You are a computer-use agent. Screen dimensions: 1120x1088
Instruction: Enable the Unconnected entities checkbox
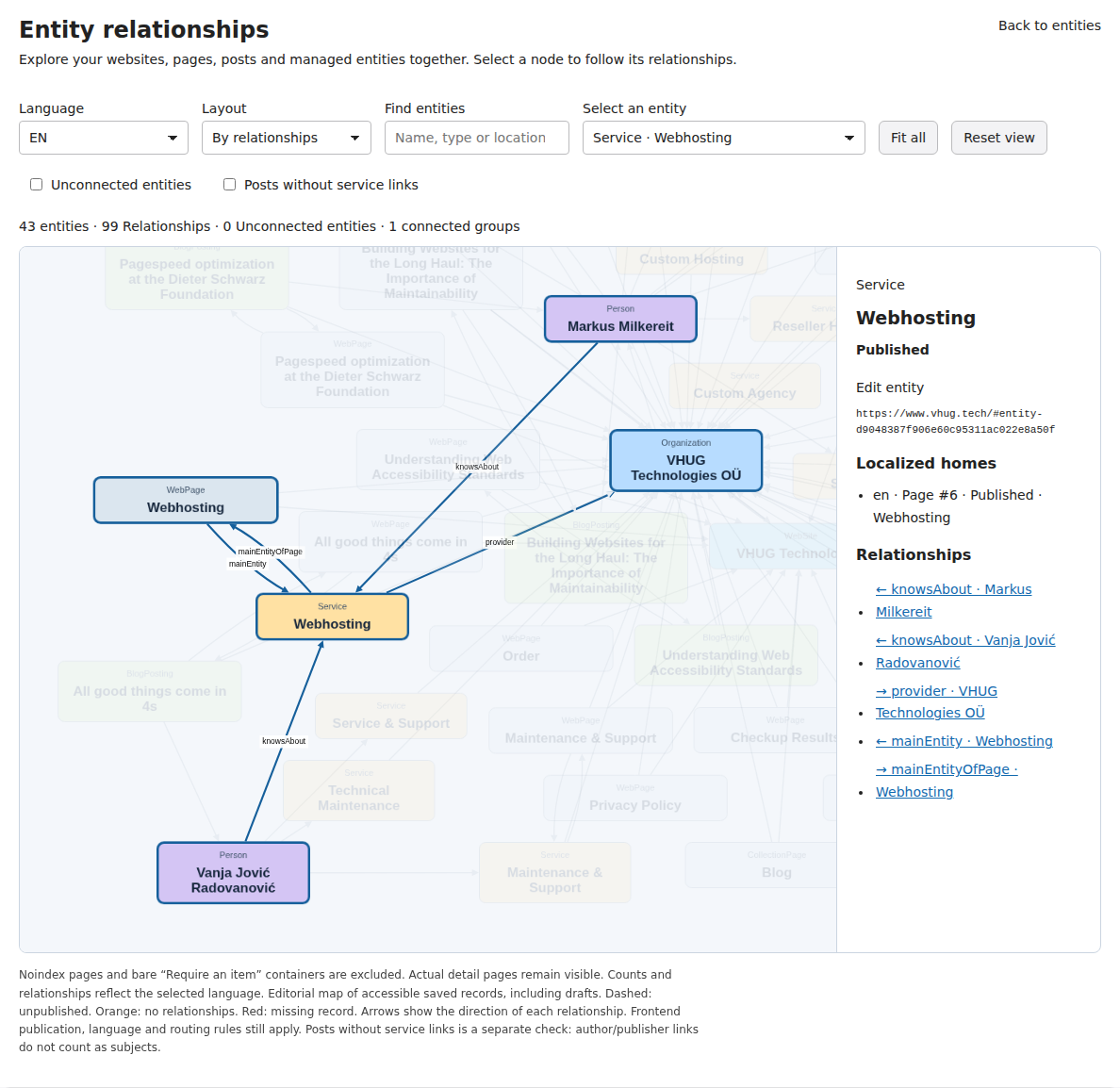click(x=37, y=185)
